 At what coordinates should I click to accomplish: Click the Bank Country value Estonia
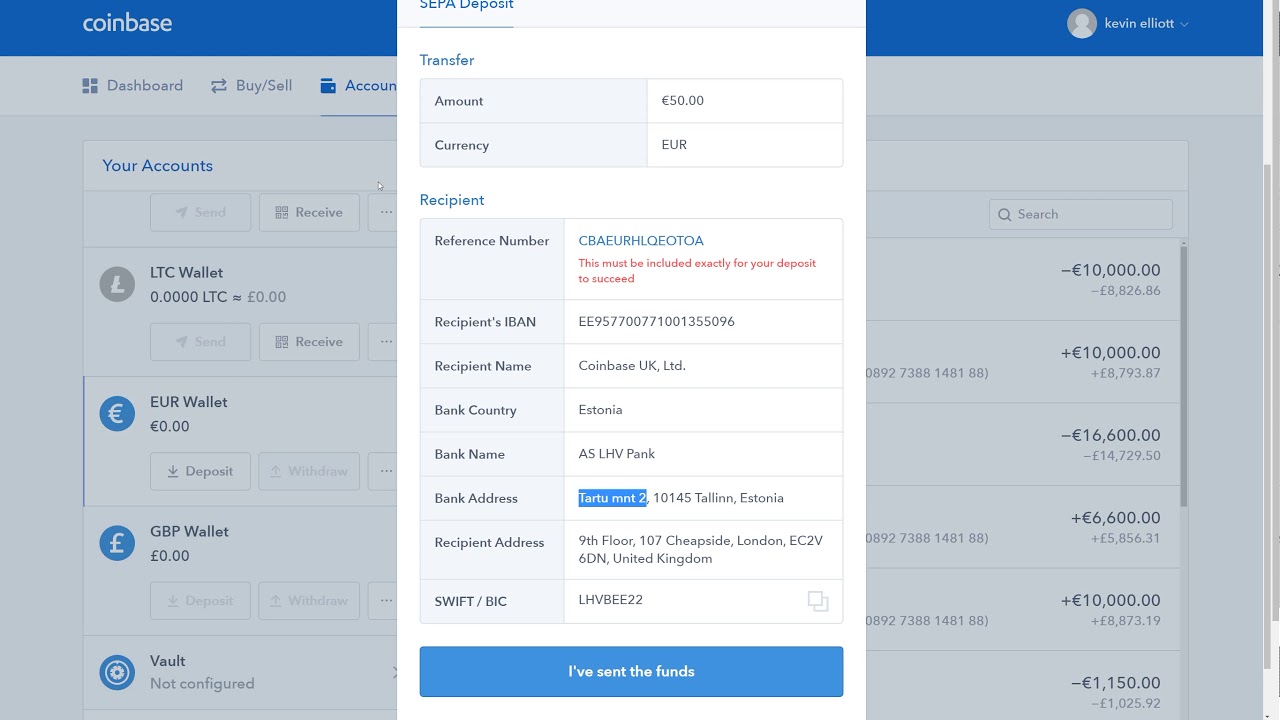[600, 410]
